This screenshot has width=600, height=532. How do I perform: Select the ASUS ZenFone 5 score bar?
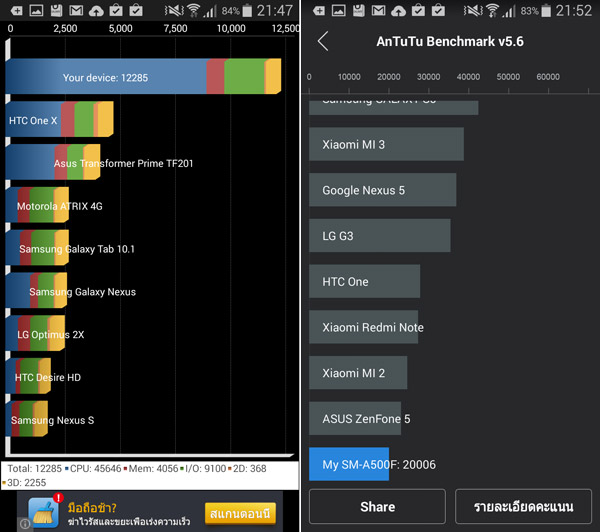click(x=355, y=418)
